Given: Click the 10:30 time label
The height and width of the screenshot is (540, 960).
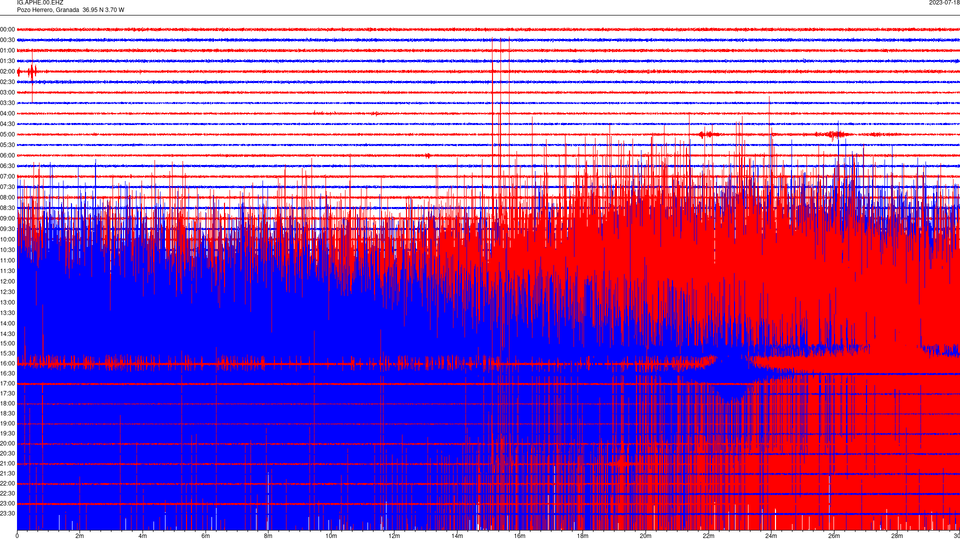Looking at the screenshot, I should [7, 250].
